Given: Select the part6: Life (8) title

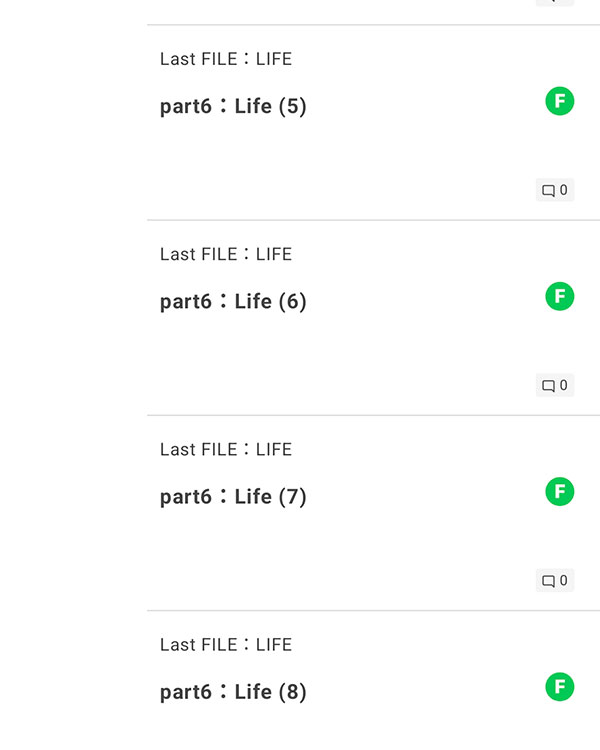Looking at the screenshot, I should tap(233, 691).
